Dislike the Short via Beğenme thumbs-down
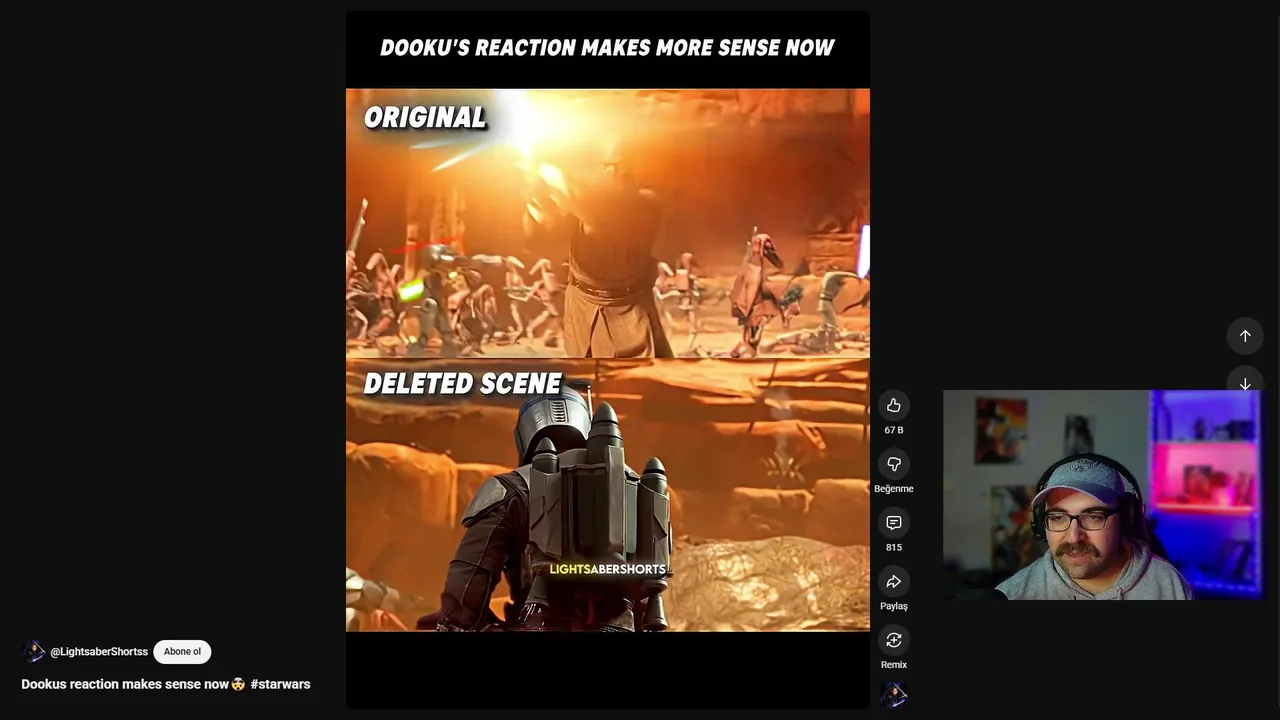This screenshot has height=720, width=1280. pos(893,464)
